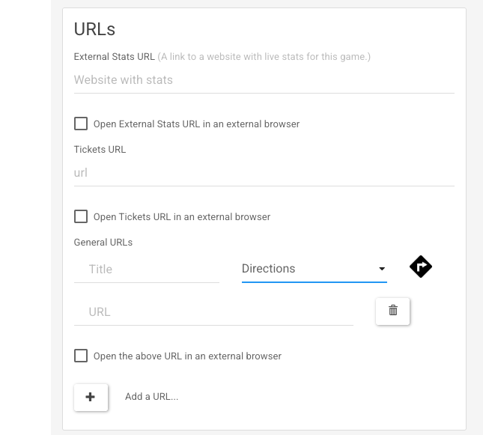The height and width of the screenshot is (435, 483).
Task: Tick Open Tickets URL in external browser
Action: point(81,216)
